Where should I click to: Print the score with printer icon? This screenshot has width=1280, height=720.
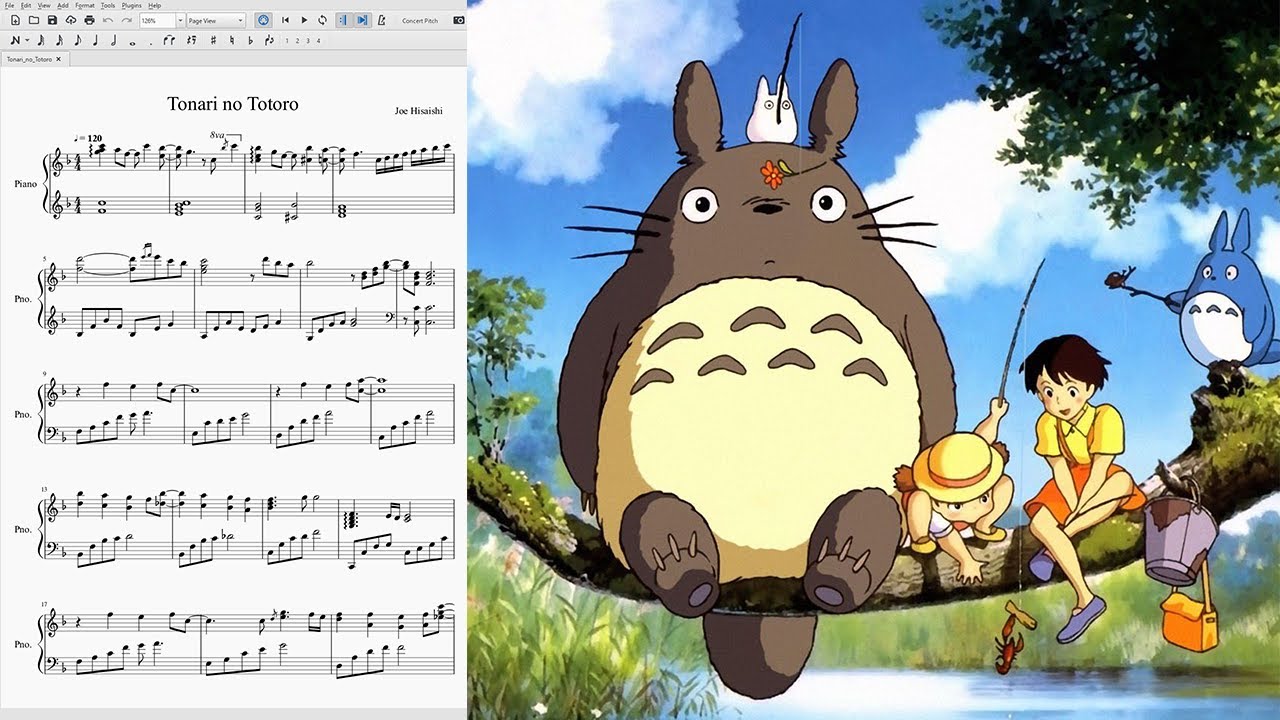coord(89,20)
